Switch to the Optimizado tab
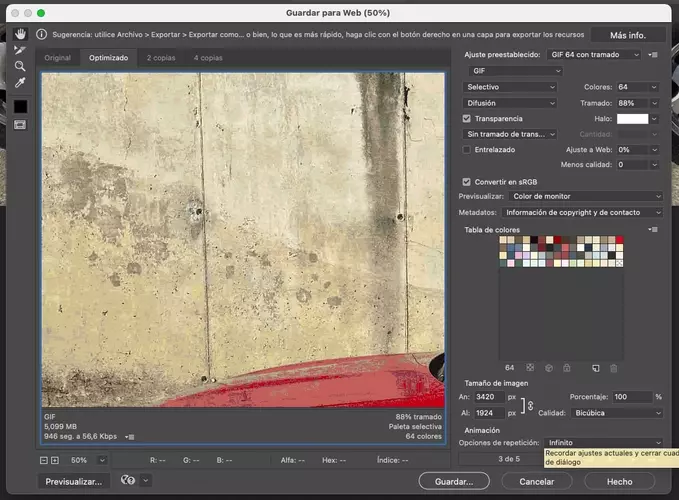The image size is (679, 500). coord(109,58)
